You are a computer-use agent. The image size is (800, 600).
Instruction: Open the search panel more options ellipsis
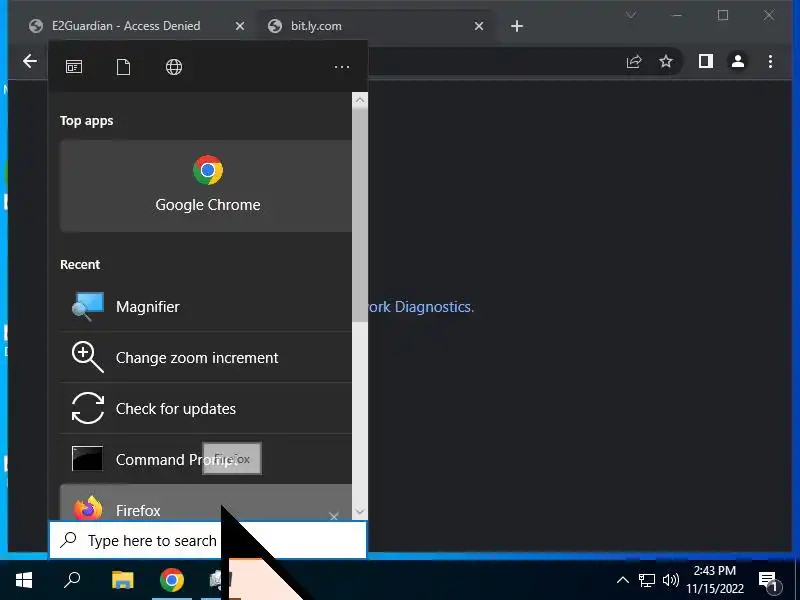(x=341, y=67)
